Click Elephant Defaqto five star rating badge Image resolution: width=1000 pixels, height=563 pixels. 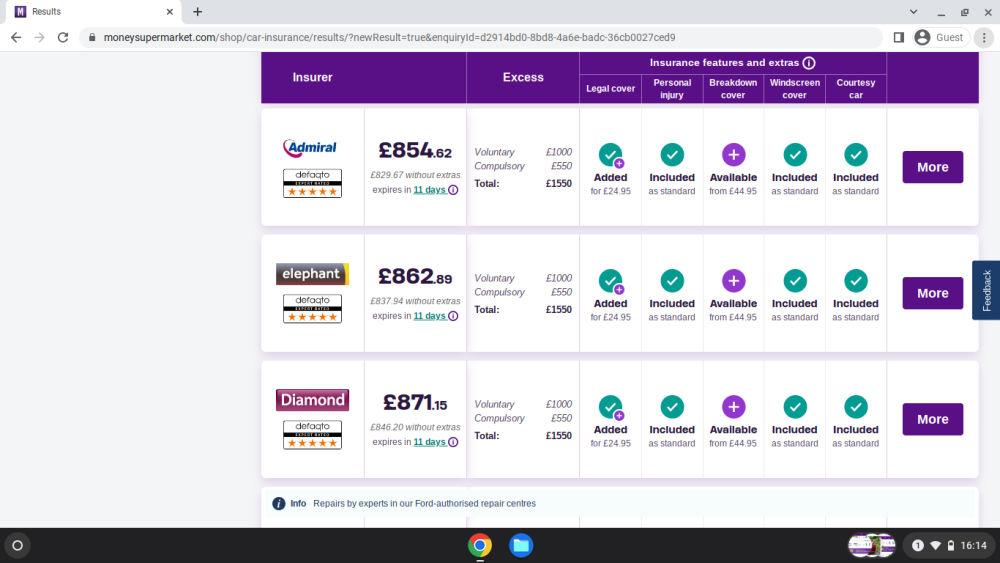[312, 309]
